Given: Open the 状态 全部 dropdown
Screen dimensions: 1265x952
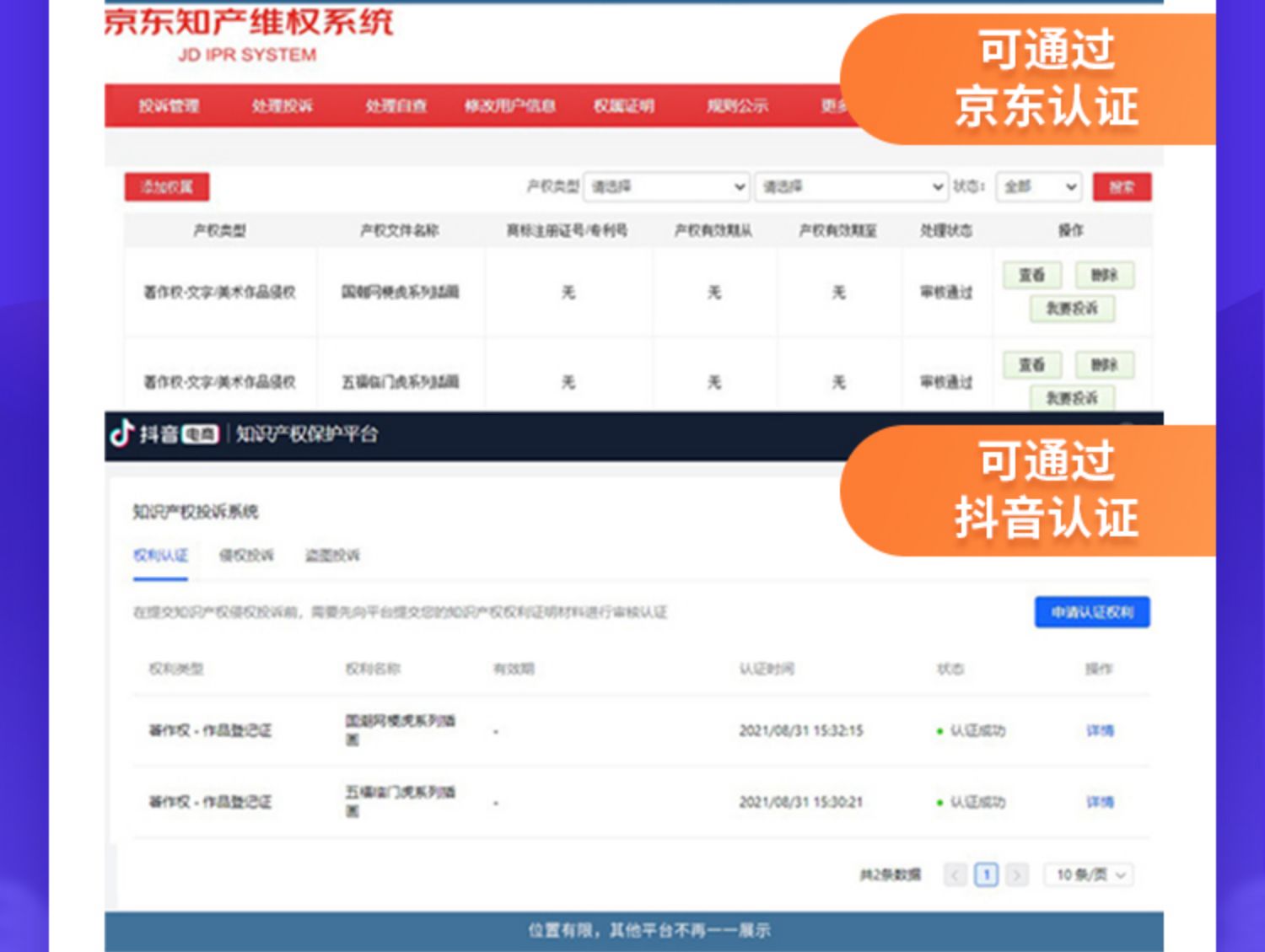Looking at the screenshot, I should pyautogui.click(x=1039, y=187).
